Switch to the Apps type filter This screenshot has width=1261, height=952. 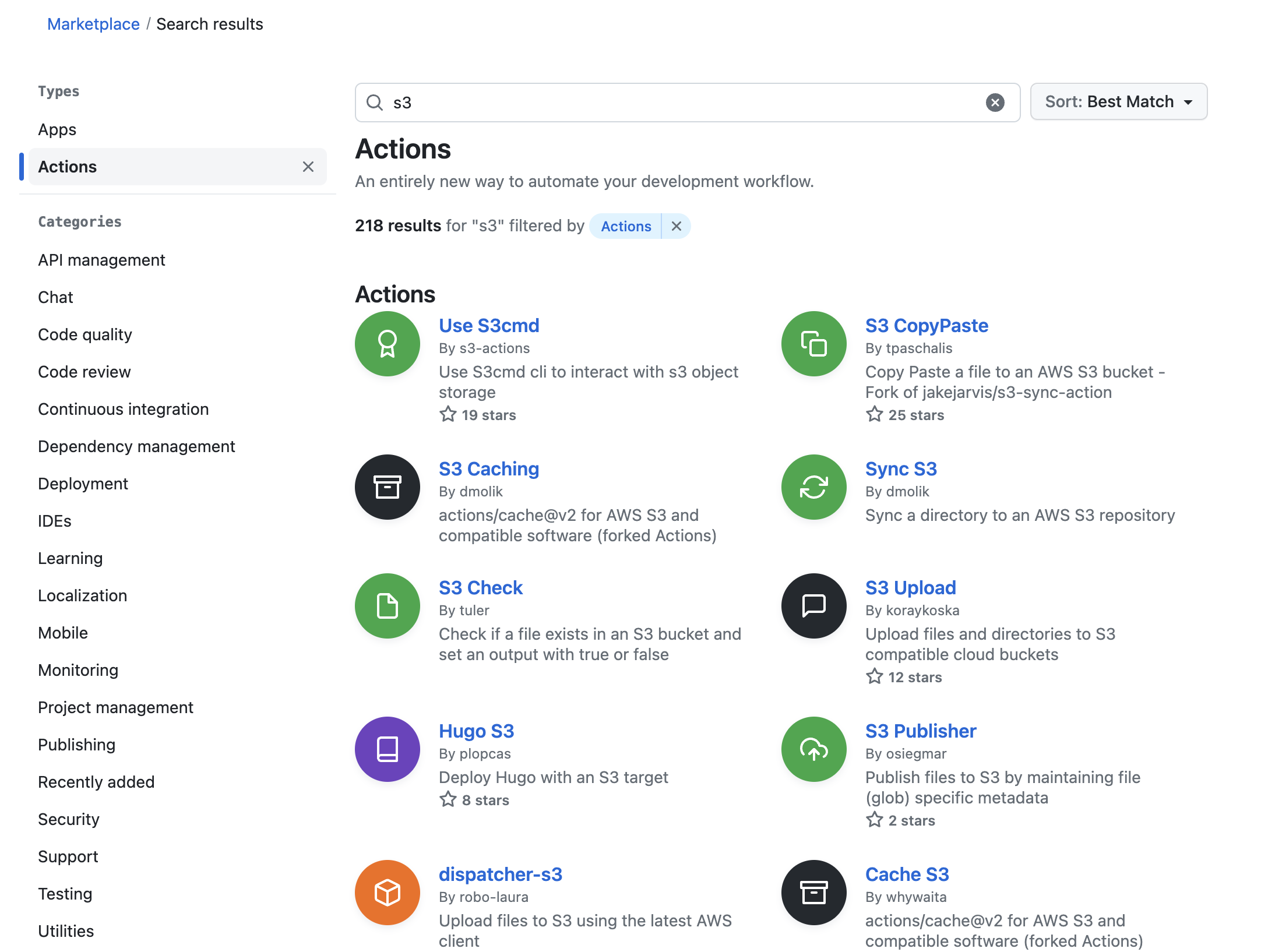[57, 129]
